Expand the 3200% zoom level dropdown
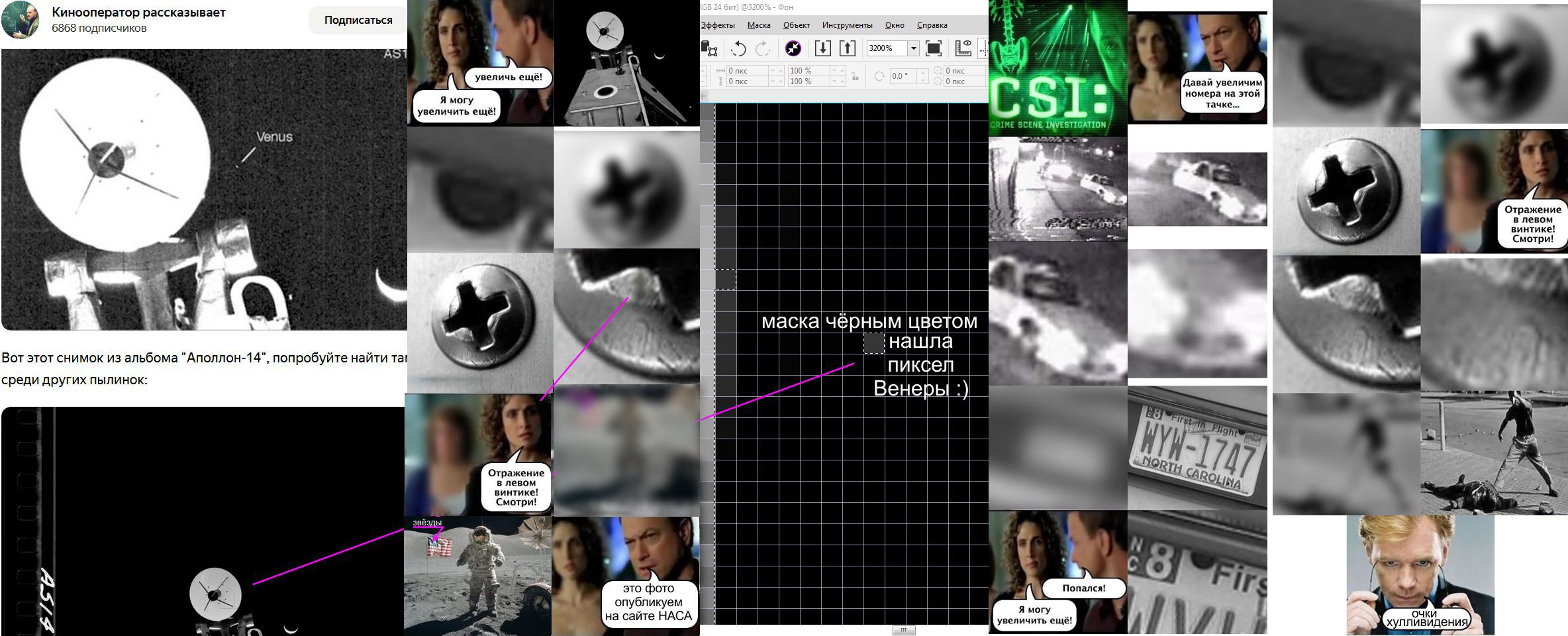Viewport: 1568px width, 636px height. (x=913, y=48)
